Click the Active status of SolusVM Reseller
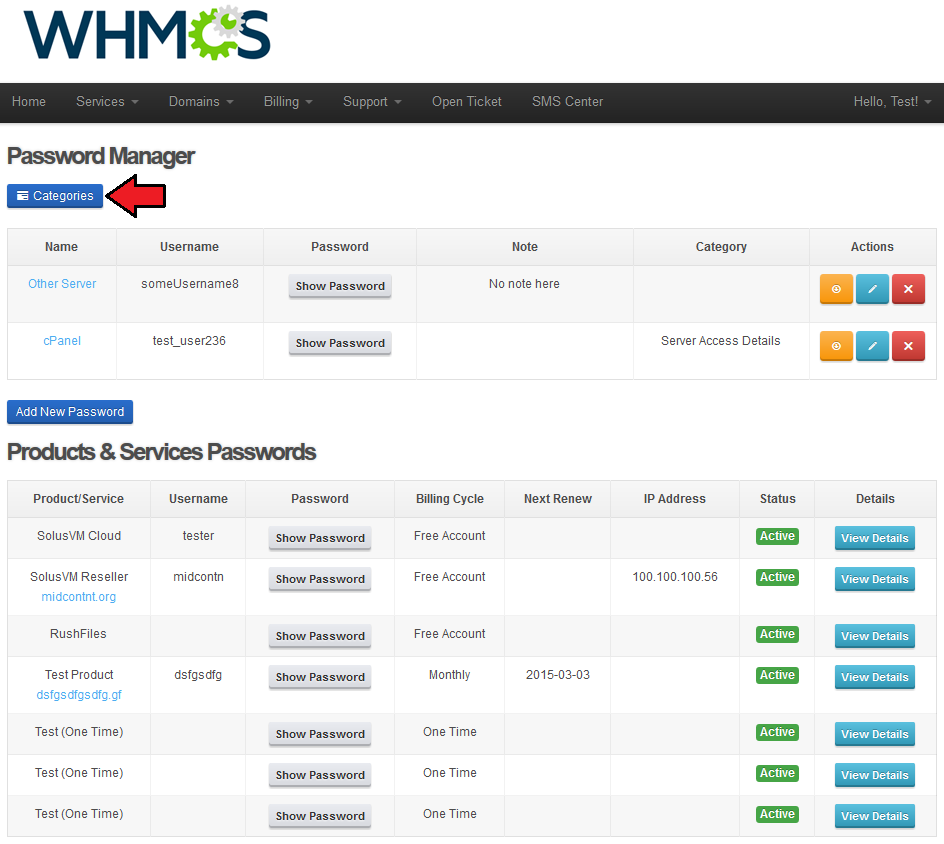 777,577
